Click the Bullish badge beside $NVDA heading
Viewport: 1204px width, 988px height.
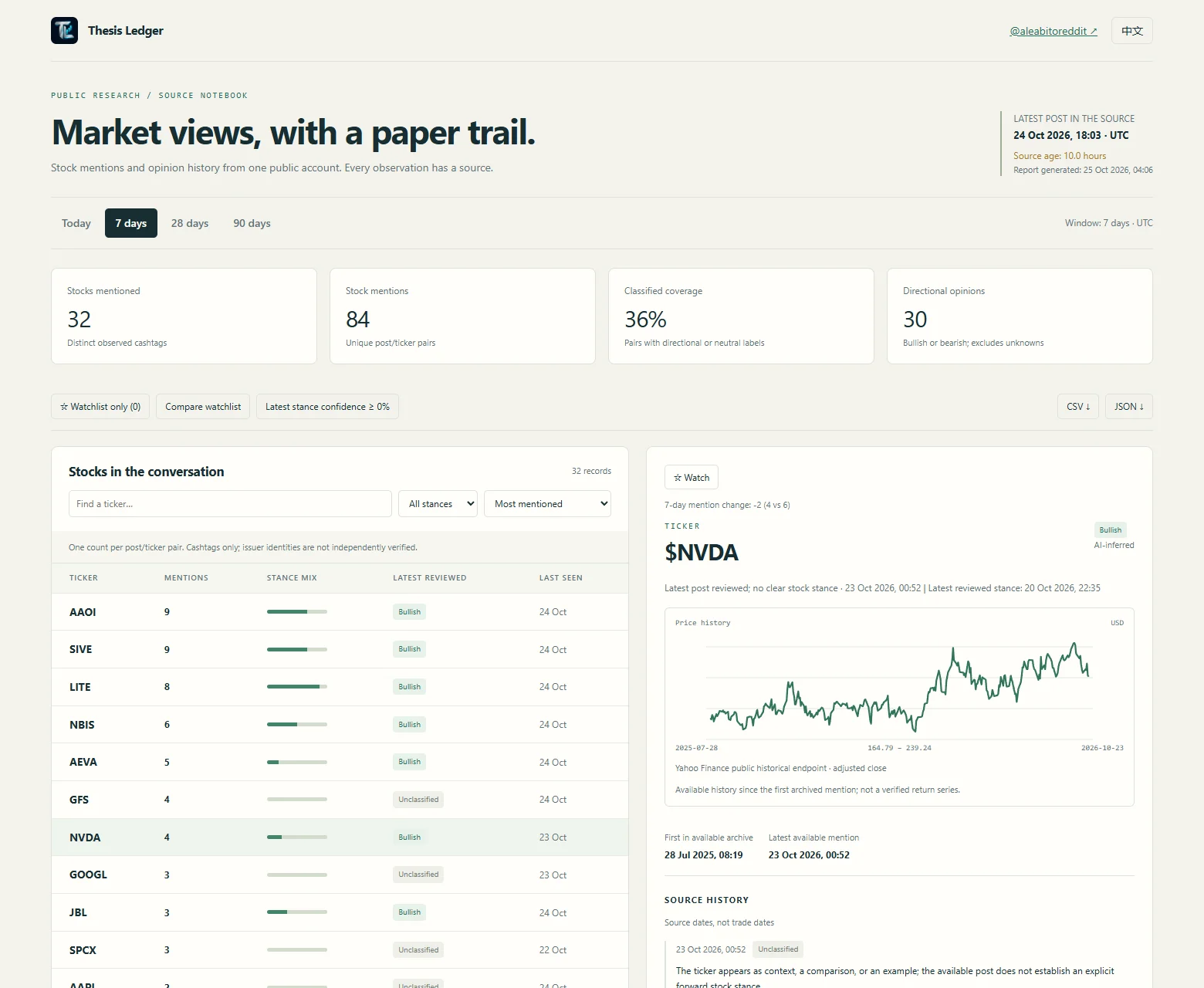1111,530
